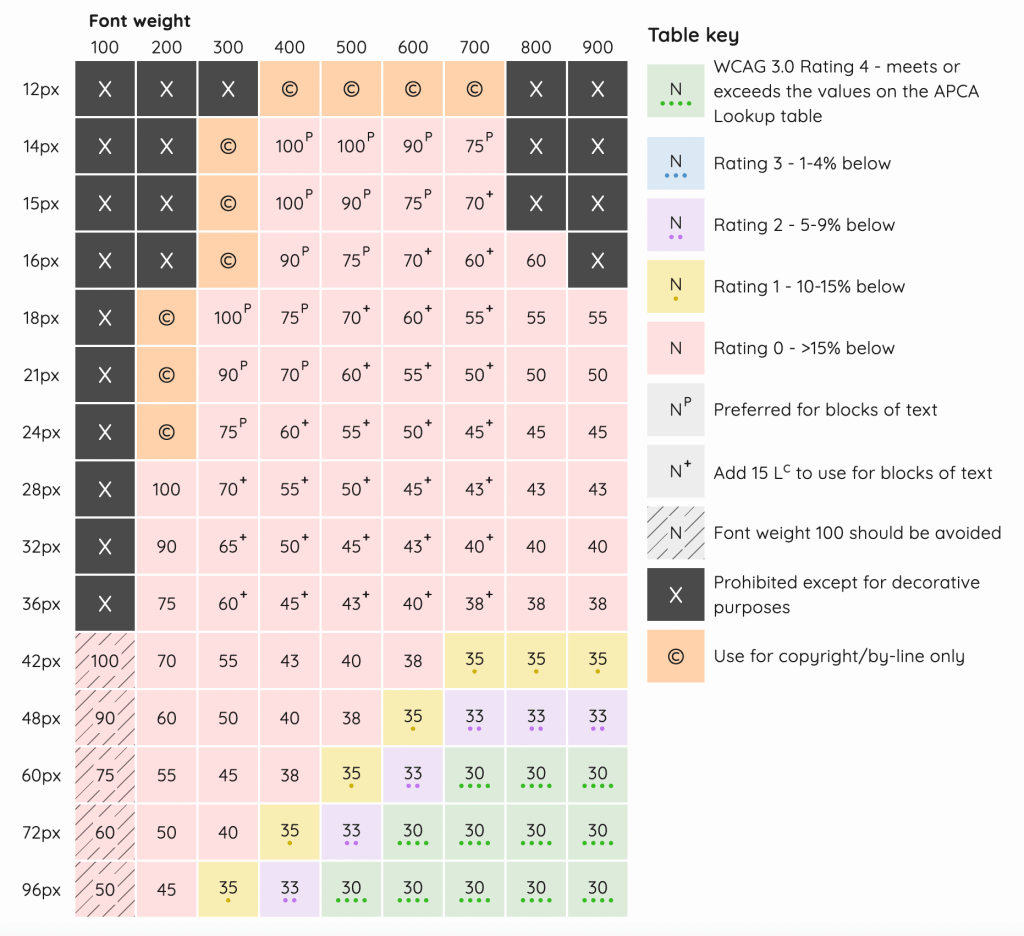Click the pink Rating 0 swatch in the key
The image size is (1024, 936).
[676, 348]
